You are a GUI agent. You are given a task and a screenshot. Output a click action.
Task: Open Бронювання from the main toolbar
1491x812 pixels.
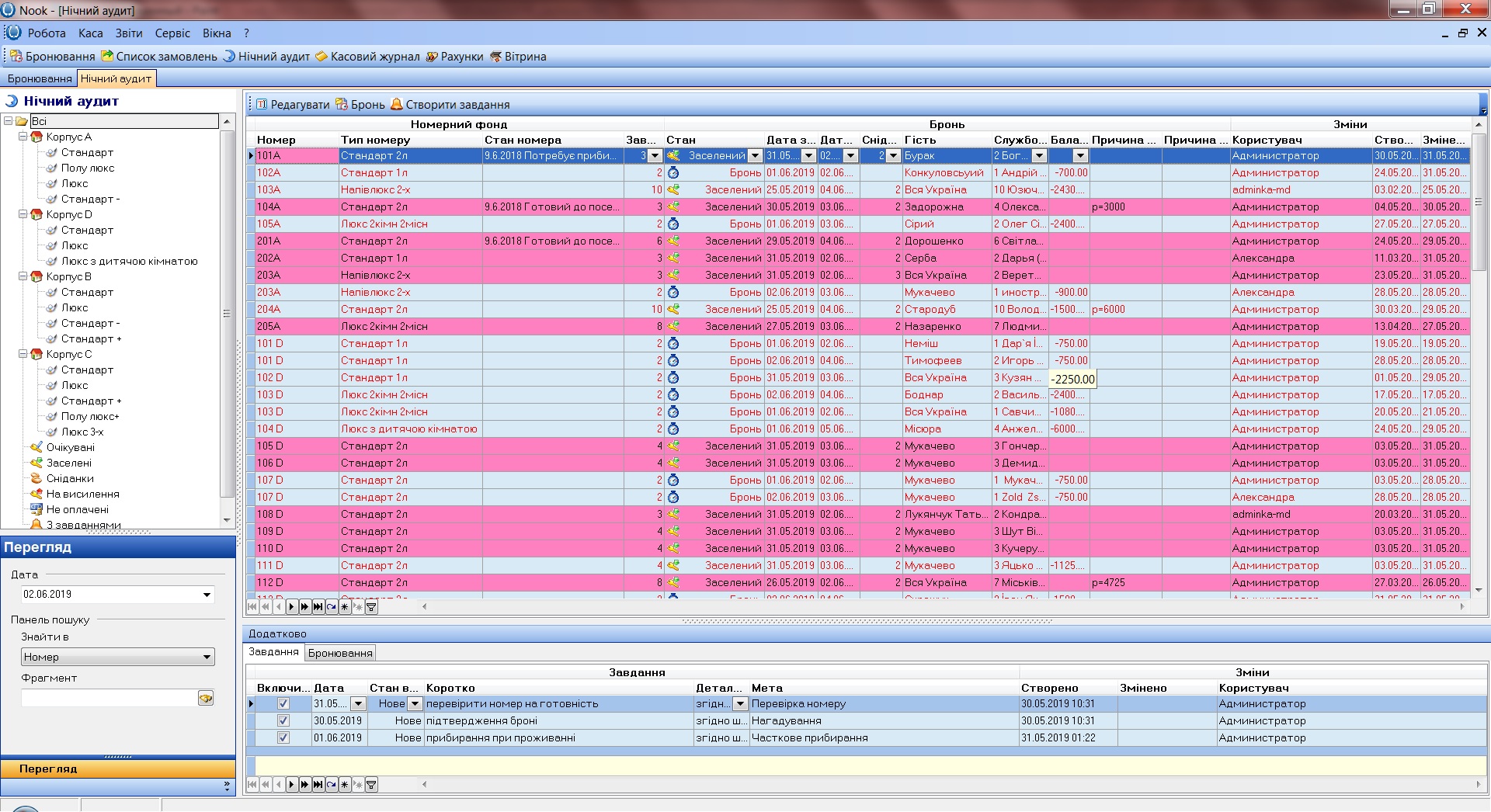52,57
